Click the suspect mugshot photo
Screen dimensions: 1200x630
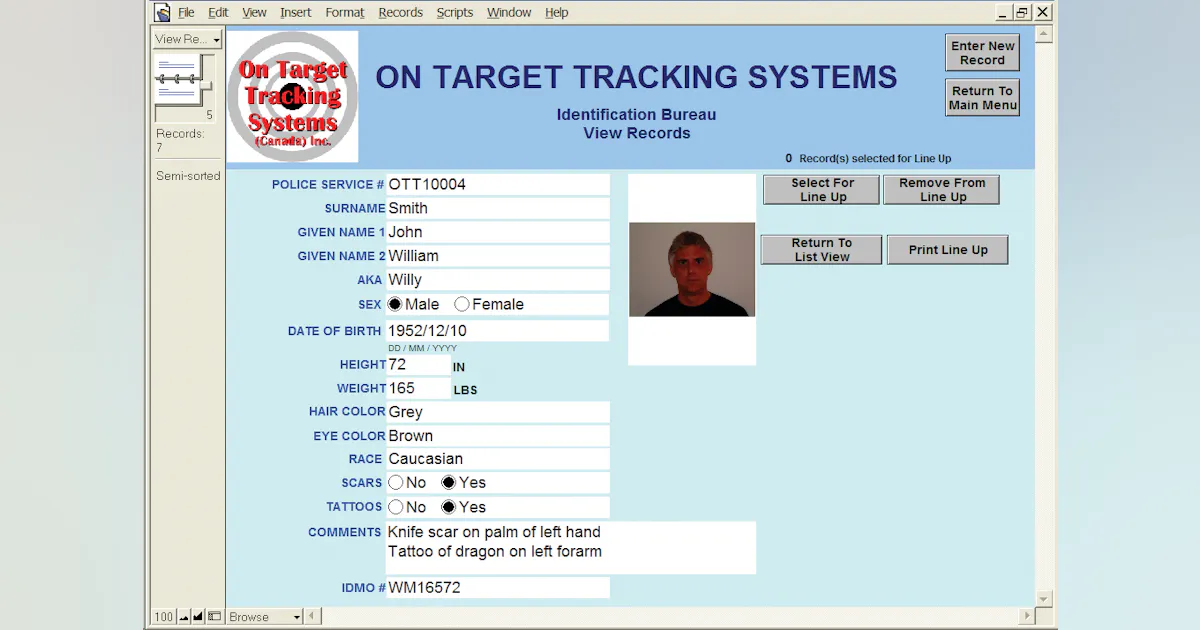(x=692, y=270)
